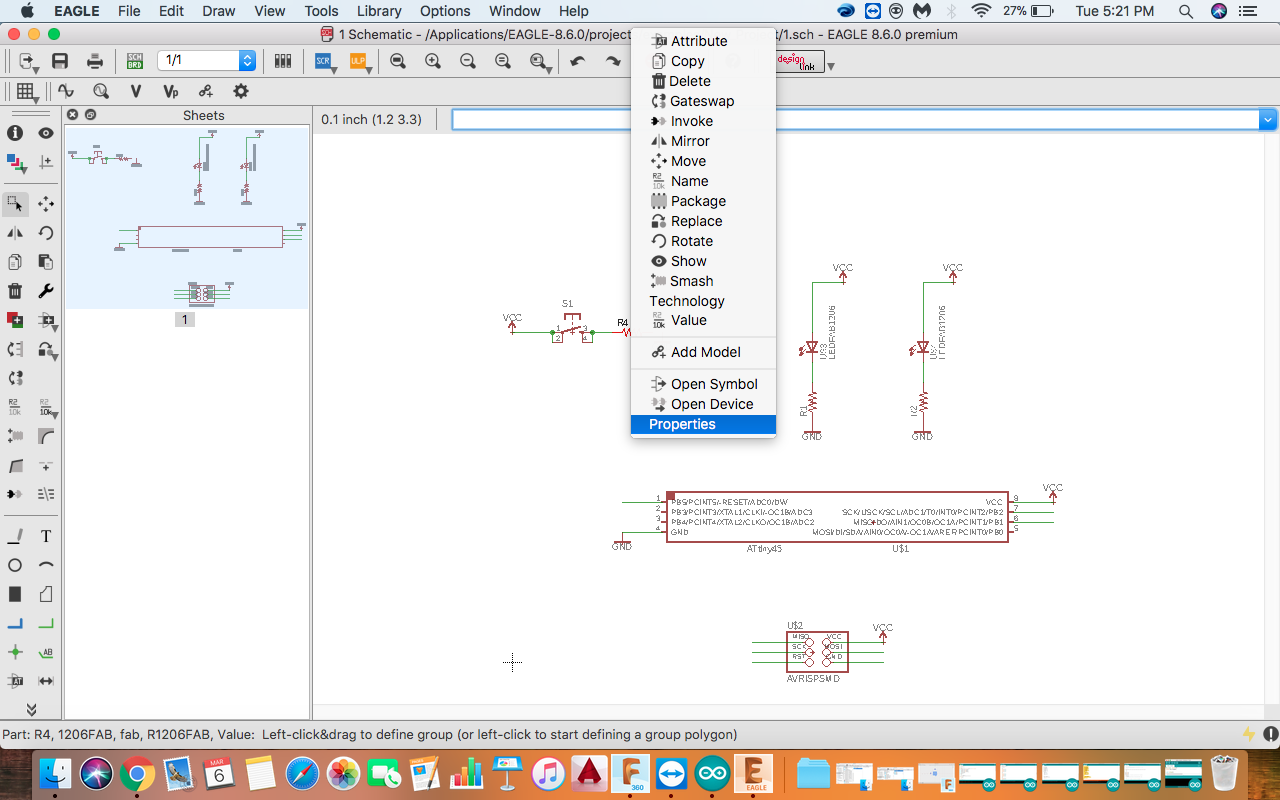Open the Options menu in the menu bar
Screen dimensions: 1280x800
[x=445, y=11]
